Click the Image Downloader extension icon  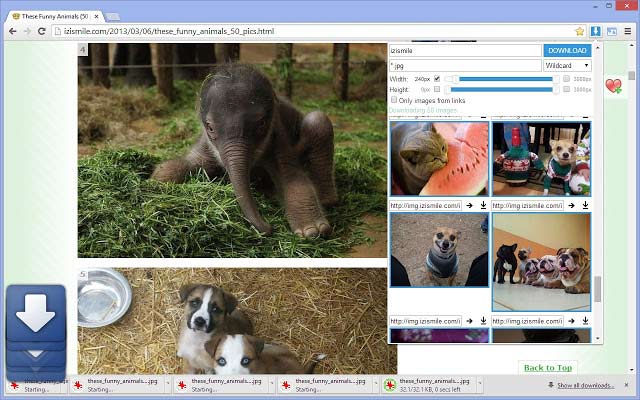pos(596,31)
